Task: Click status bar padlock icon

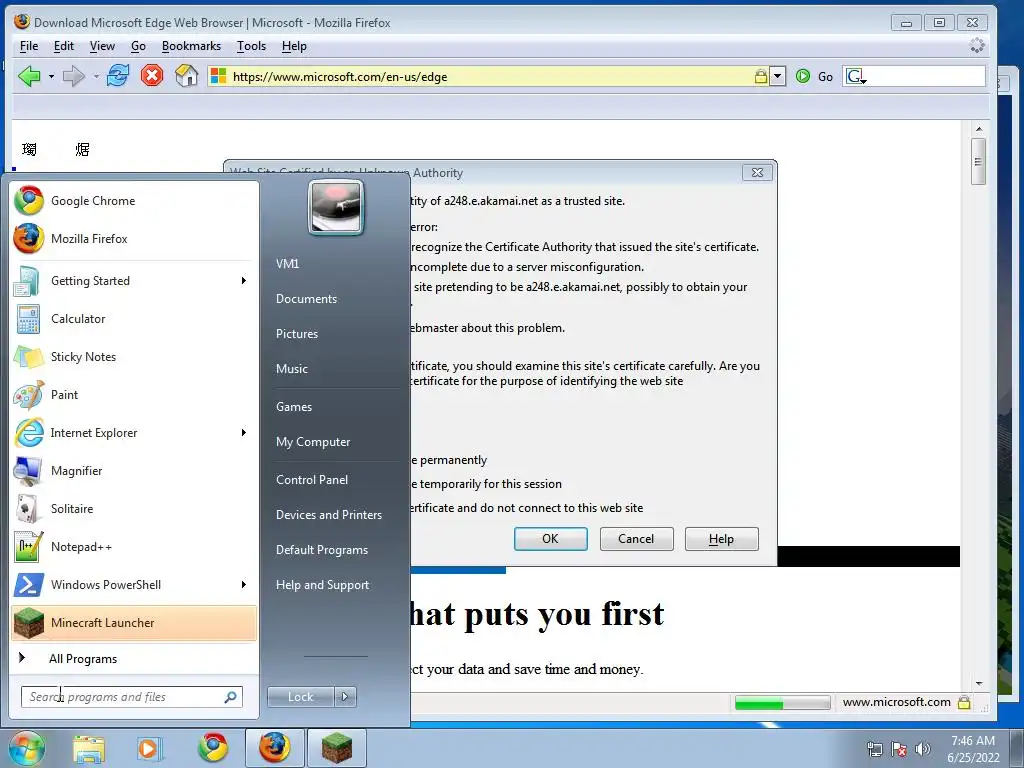Action: pos(964,703)
